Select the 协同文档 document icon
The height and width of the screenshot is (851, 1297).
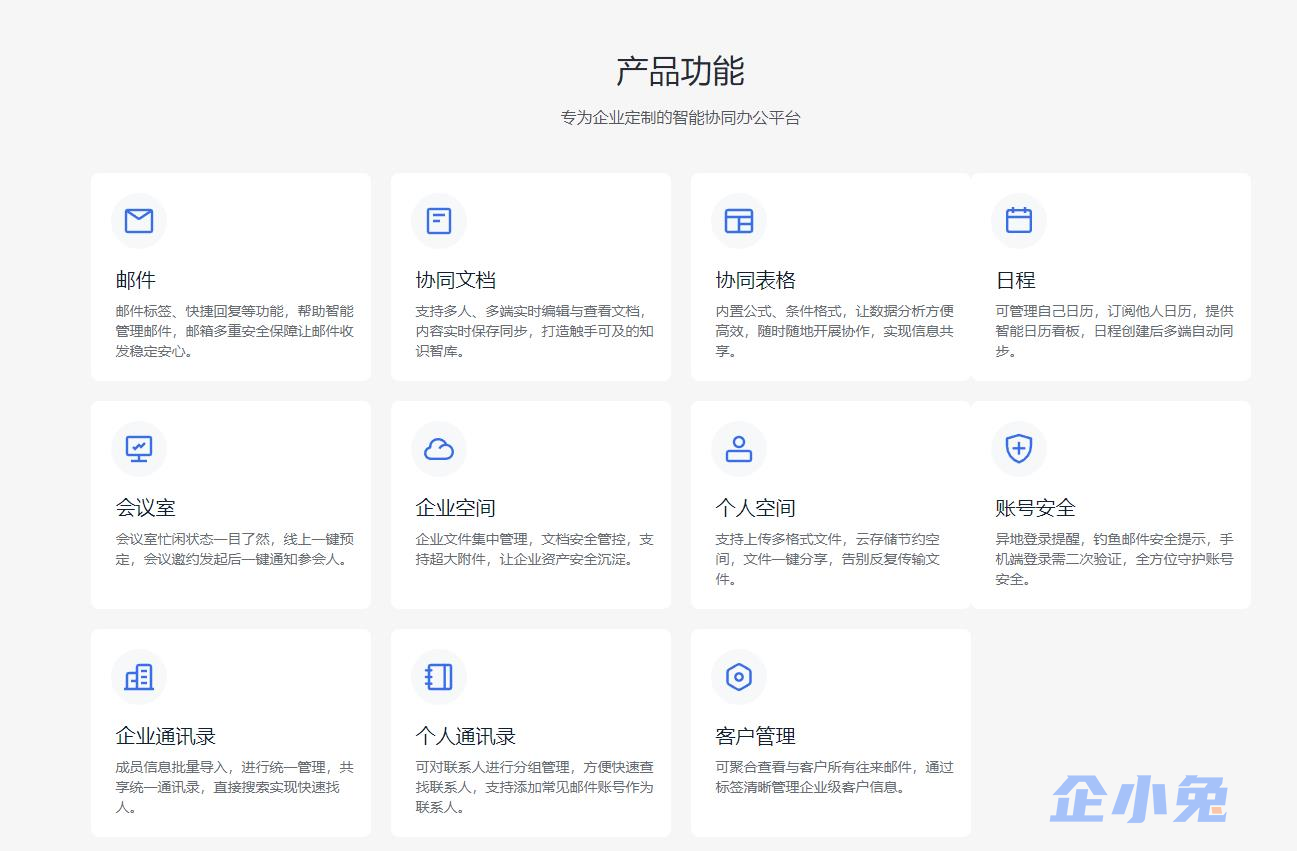(x=438, y=221)
